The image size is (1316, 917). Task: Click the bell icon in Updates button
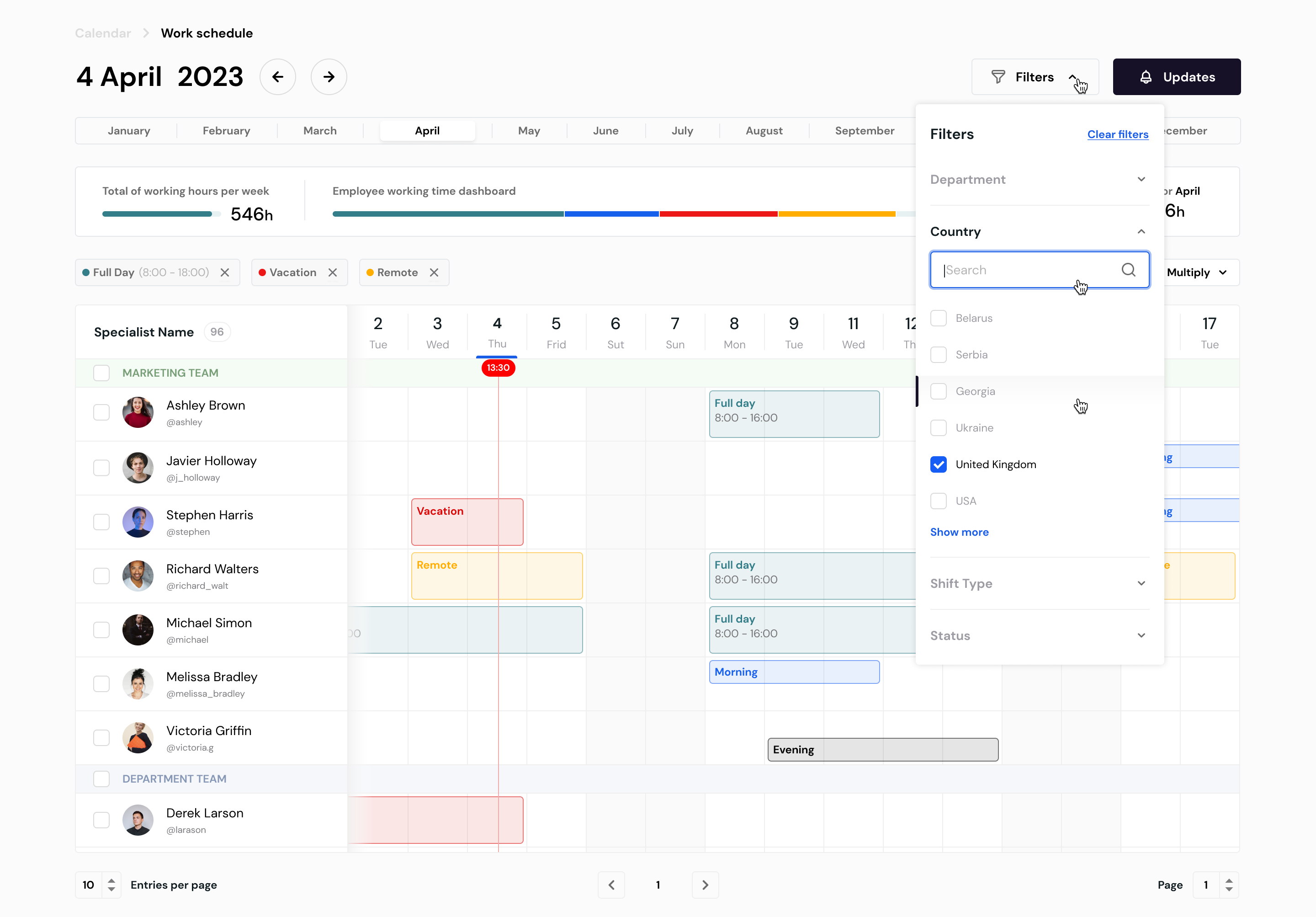coord(1145,77)
